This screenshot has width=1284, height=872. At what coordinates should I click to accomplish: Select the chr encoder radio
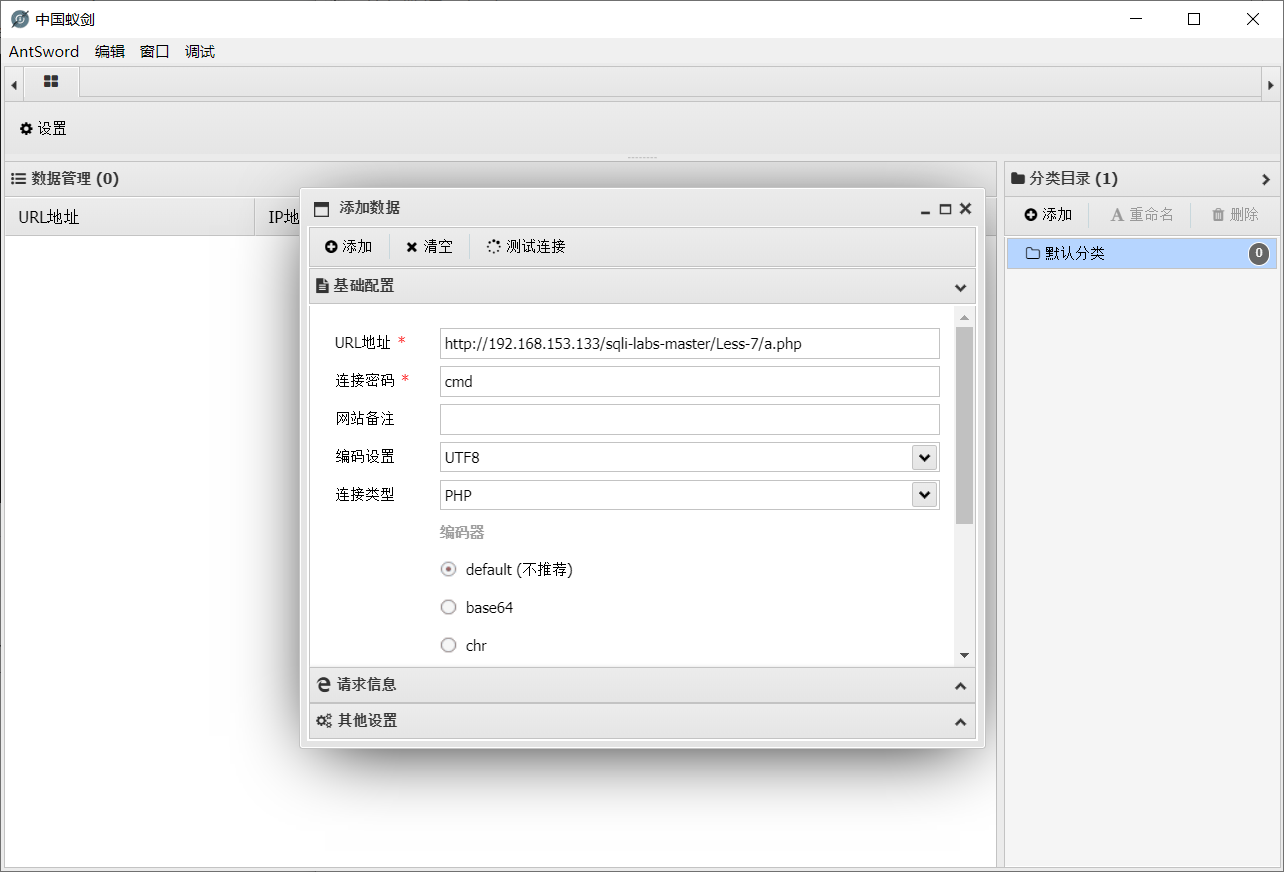coord(449,645)
